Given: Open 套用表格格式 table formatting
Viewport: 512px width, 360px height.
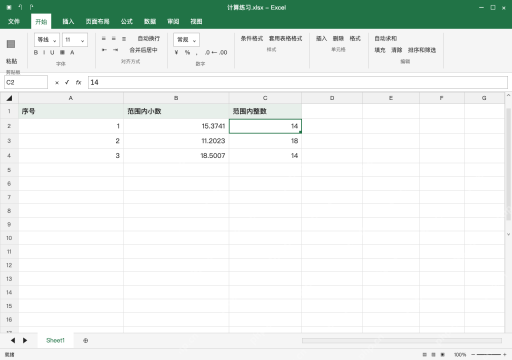Looking at the screenshot, I should [286, 39].
